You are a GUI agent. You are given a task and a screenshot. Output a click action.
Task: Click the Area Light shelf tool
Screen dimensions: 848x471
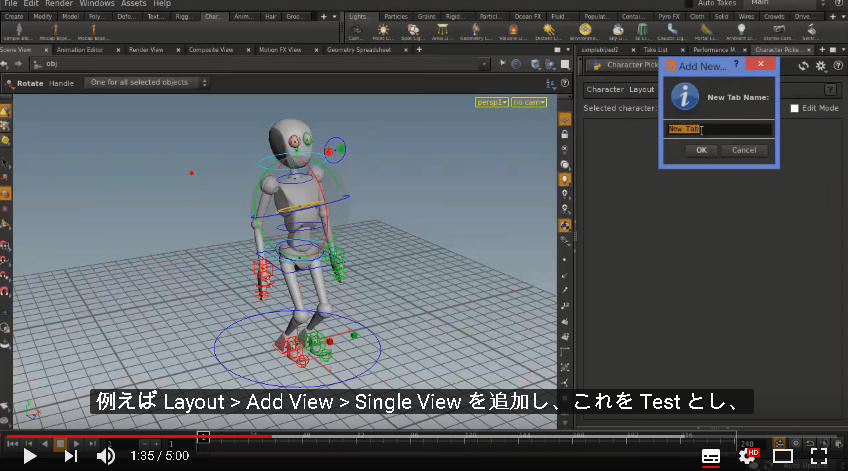[442, 32]
